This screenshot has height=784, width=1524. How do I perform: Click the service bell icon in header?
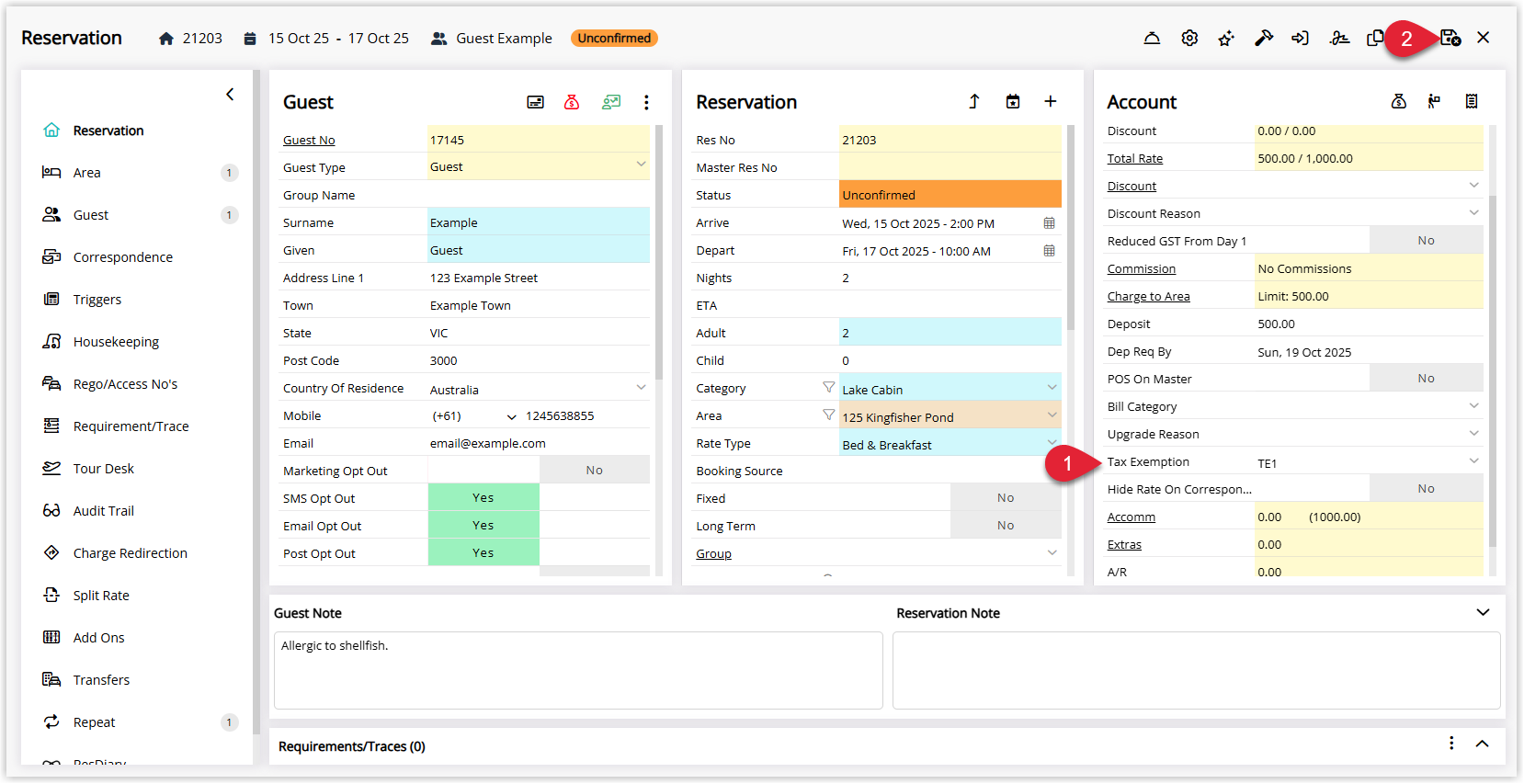pyautogui.click(x=1152, y=38)
